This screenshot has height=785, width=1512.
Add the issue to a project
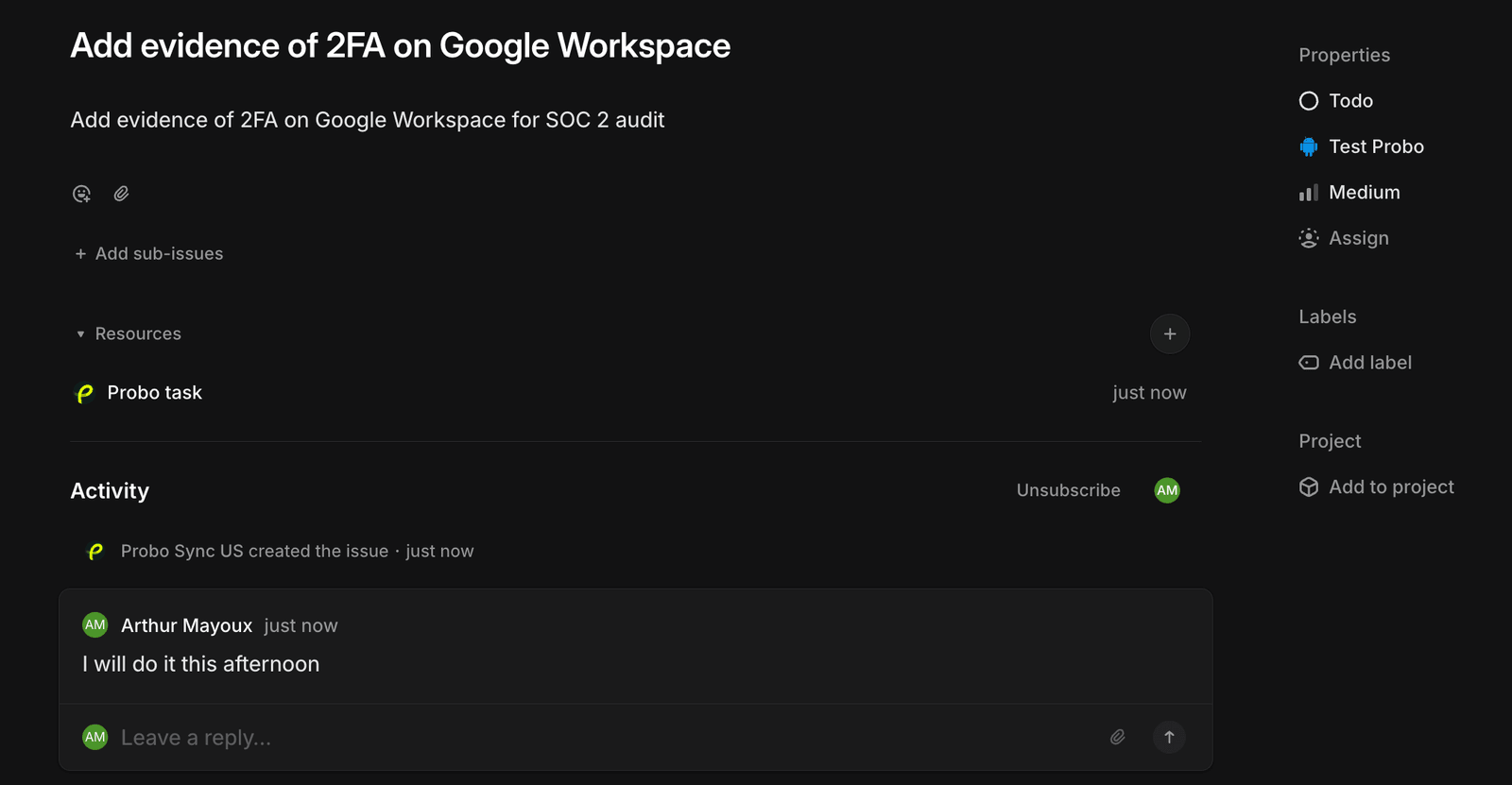[x=1376, y=487]
